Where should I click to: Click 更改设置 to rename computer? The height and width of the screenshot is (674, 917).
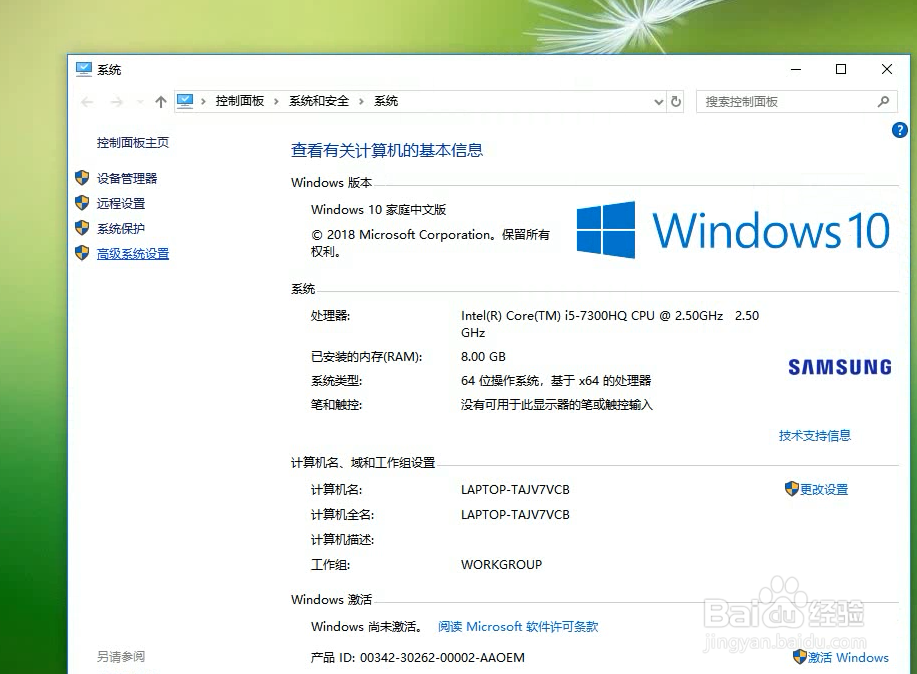(x=824, y=489)
